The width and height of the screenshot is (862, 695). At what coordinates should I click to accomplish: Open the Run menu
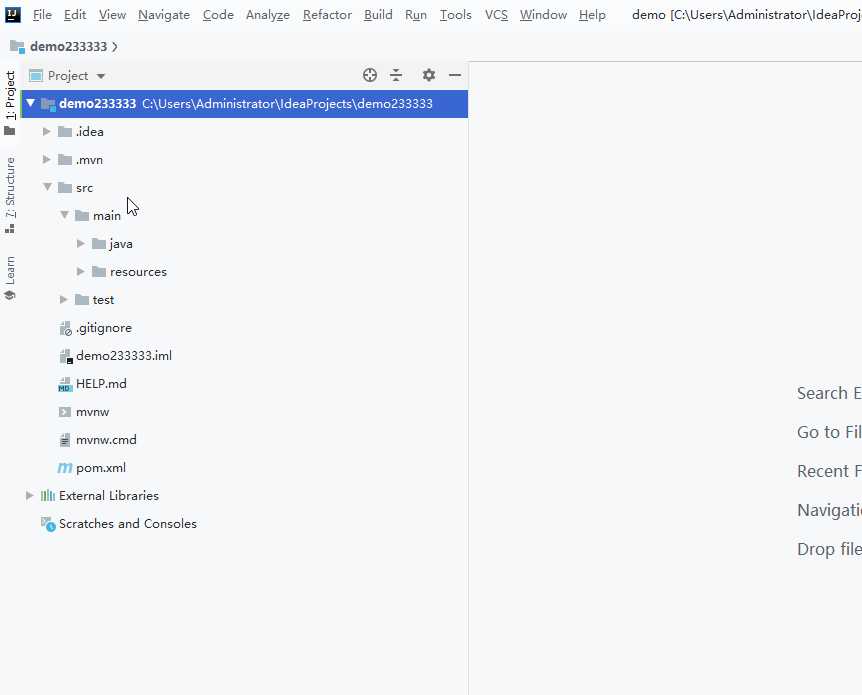[416, 15]
